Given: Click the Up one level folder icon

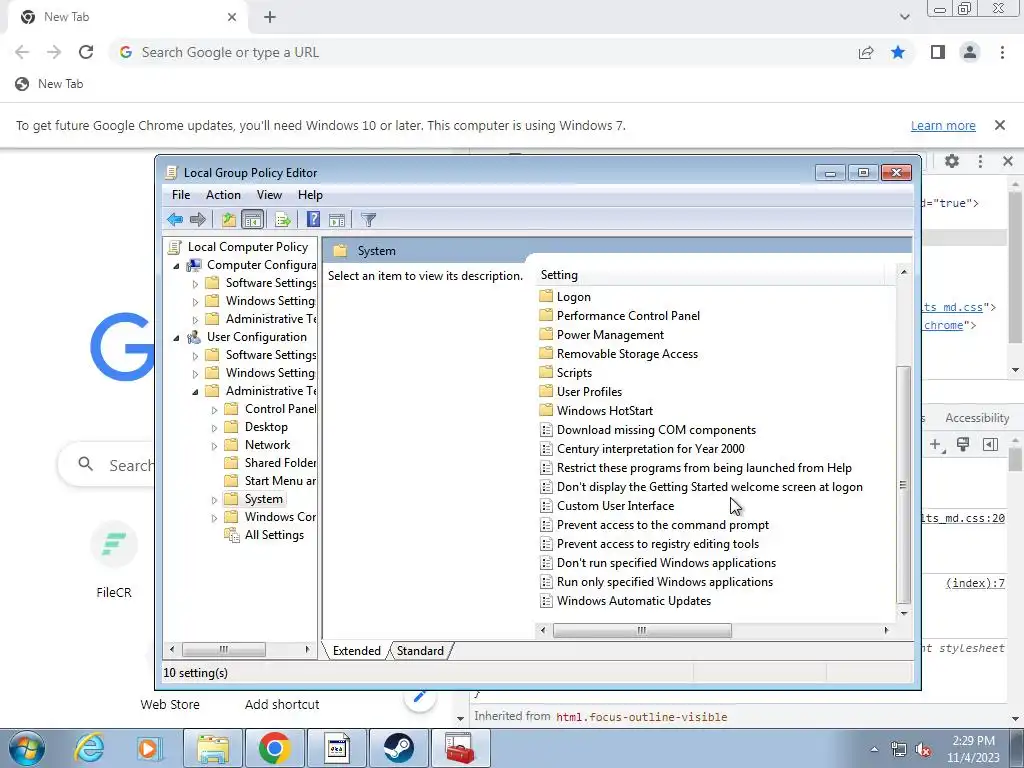Looking at the screenshot, I should pos(228,219).
